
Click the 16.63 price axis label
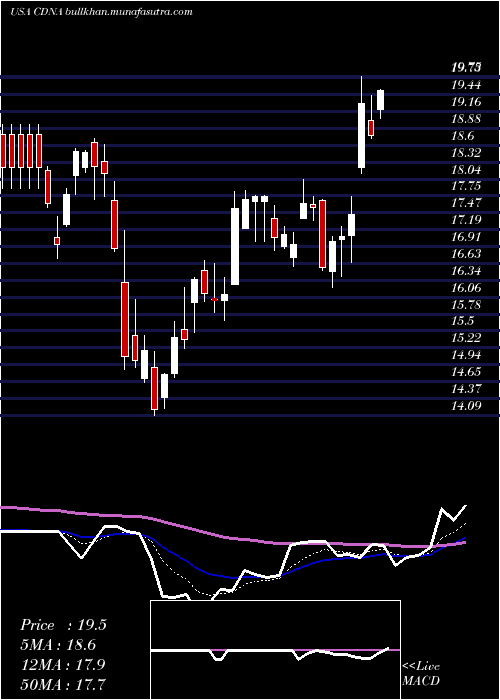coord(466,254)
